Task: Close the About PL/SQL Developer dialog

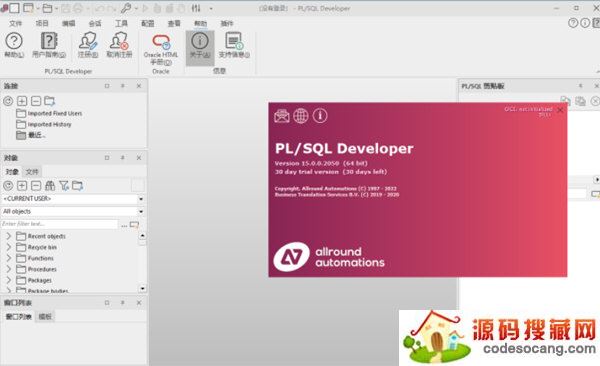Action: point(560,110)
